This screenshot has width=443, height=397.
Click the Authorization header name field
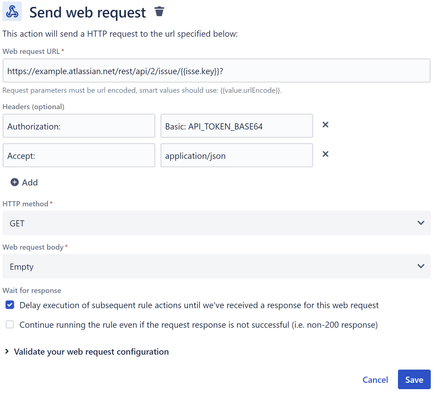[x=79, y=126]
